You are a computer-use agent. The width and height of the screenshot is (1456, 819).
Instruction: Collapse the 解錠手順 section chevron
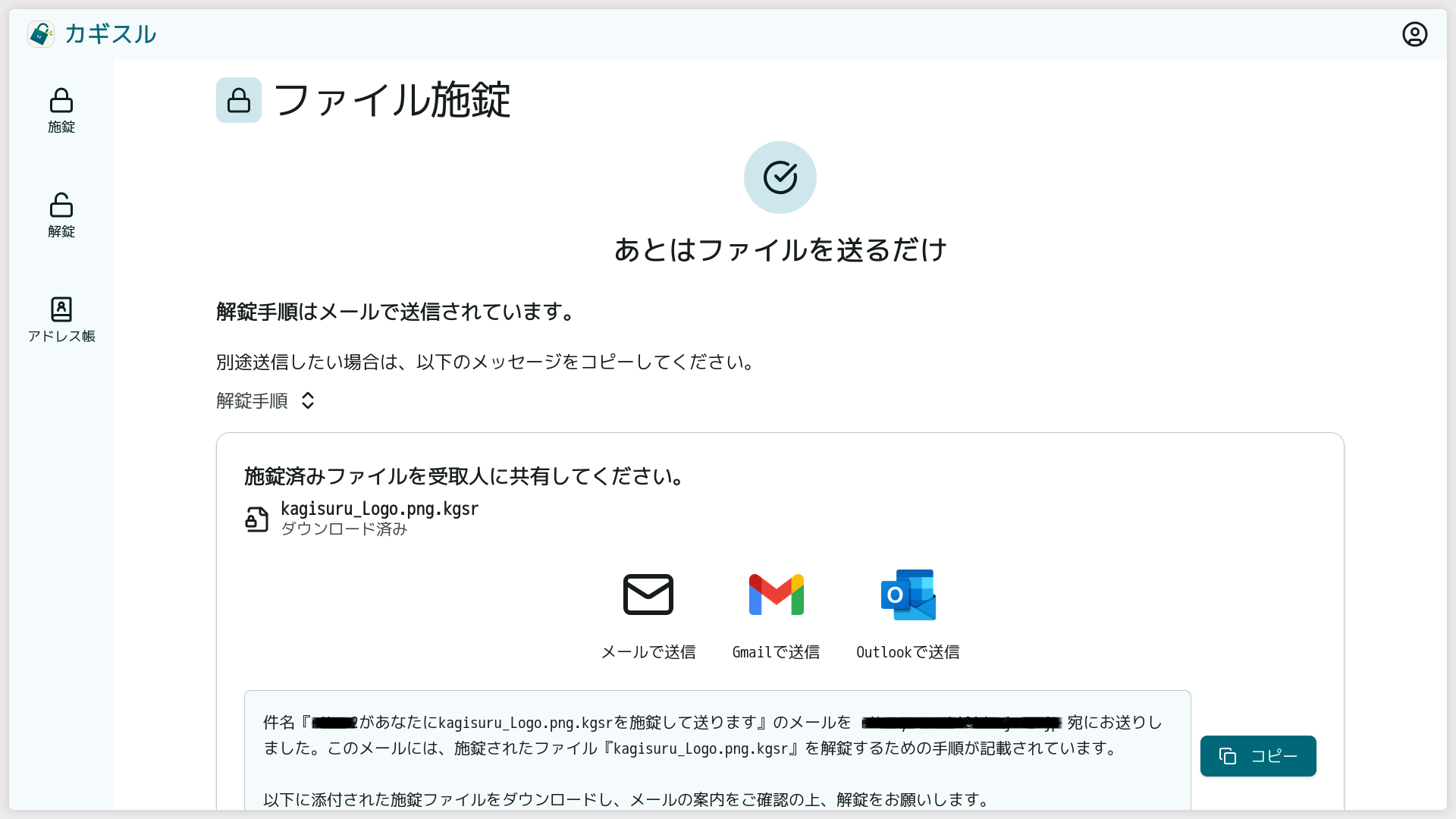coord(307,400)
